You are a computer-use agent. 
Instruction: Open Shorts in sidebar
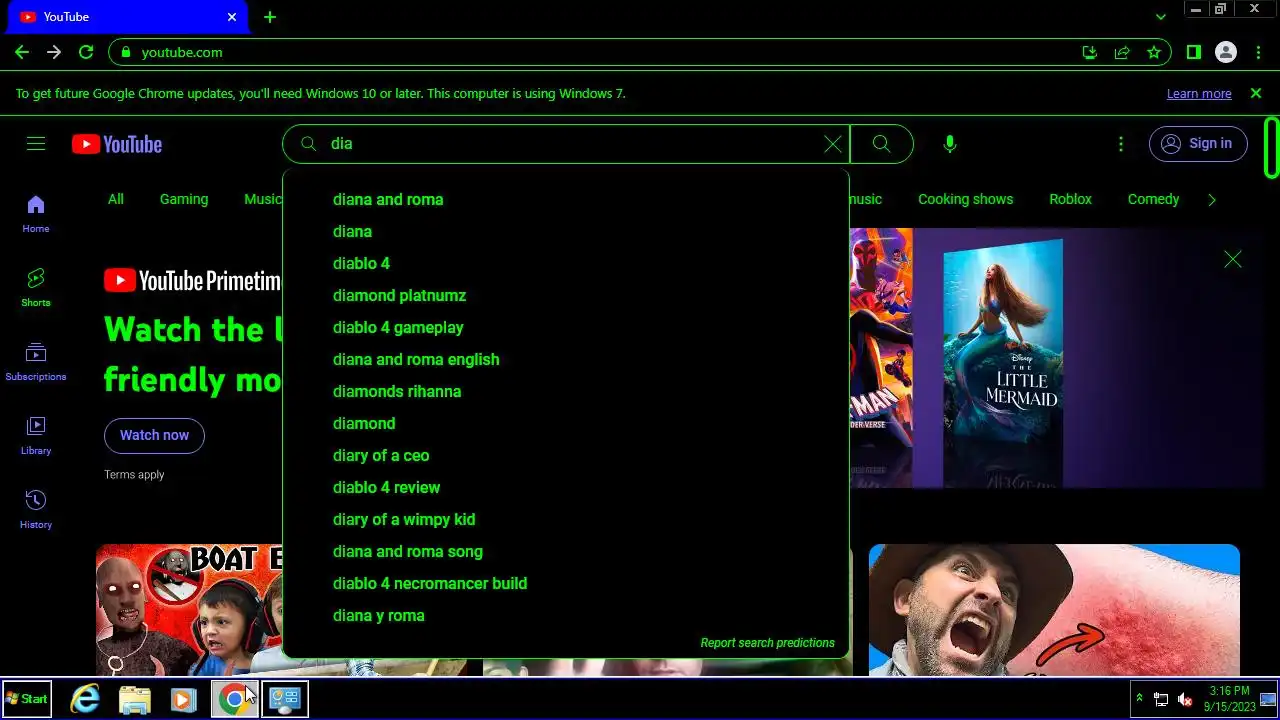36,287
